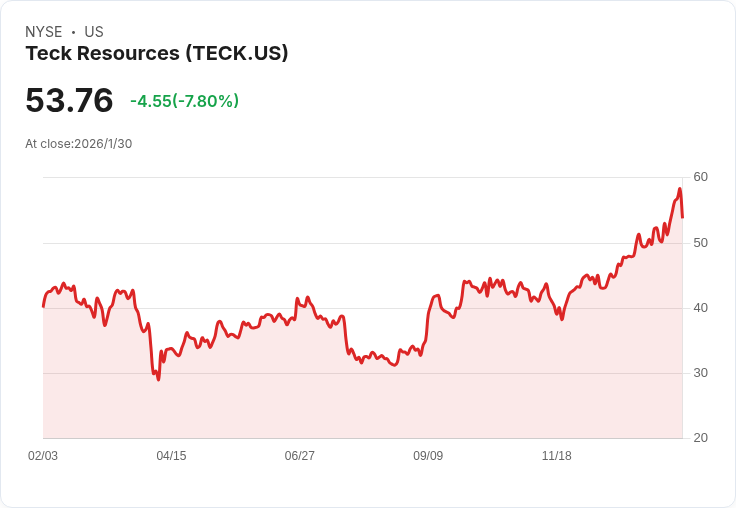The height and width of the screenshot is (508, 736).
Task: Click the US market label
Action: (93, 32)
